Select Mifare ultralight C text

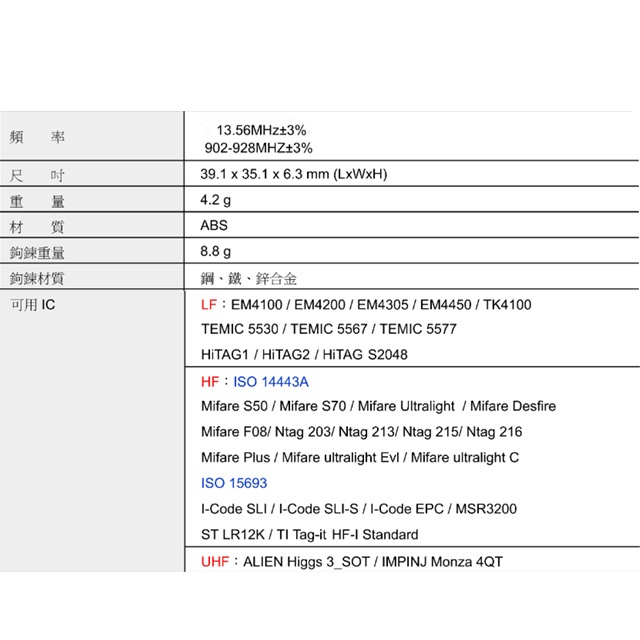tap(465, 458)
